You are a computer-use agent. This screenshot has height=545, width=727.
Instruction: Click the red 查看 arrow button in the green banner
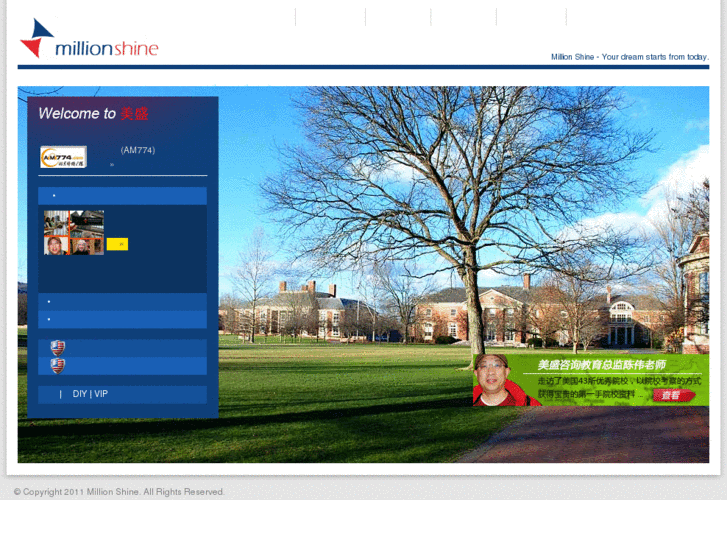click(x=674, y=395)
